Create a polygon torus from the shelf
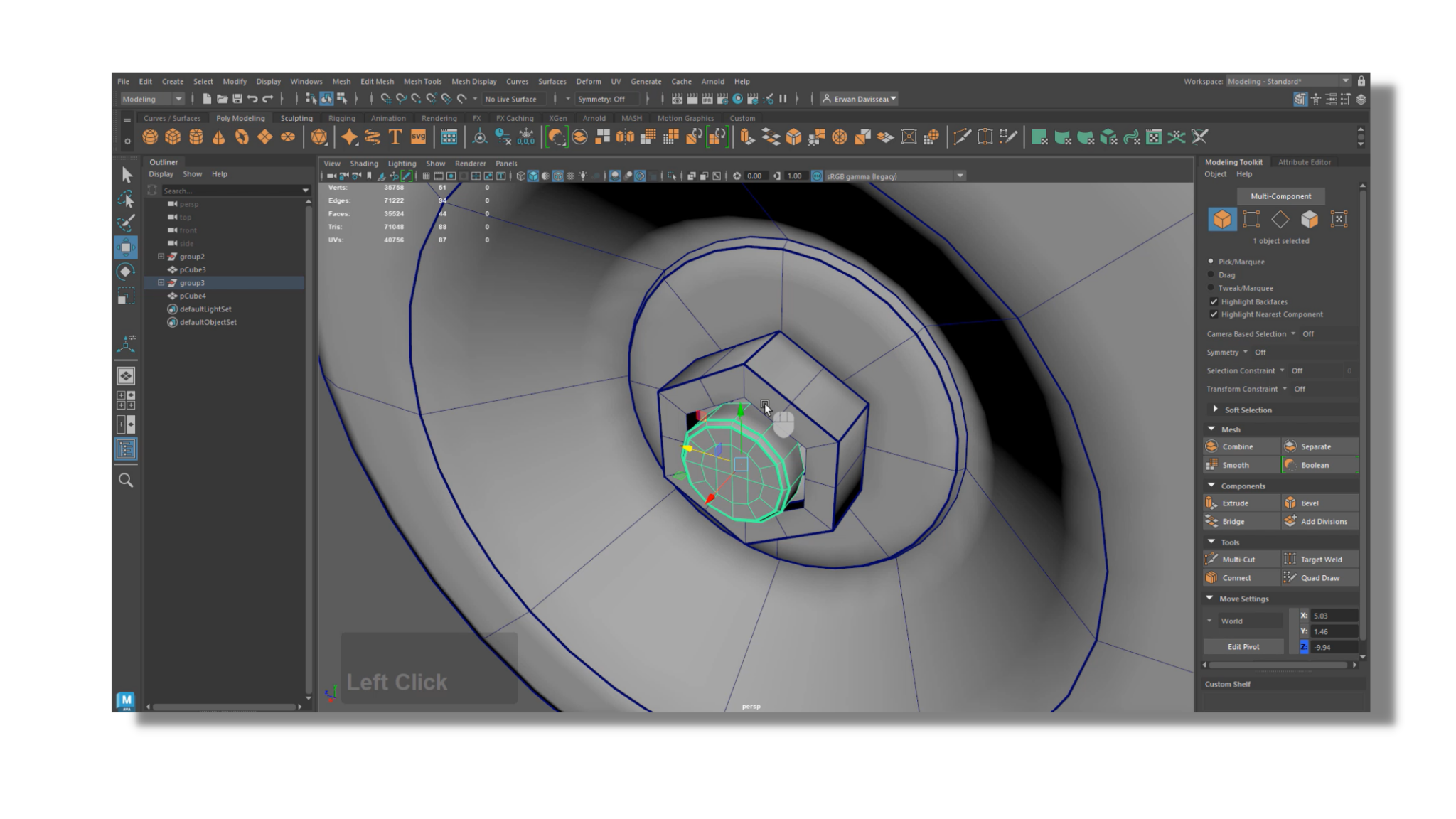The width and height of the screenshot is (1456, 819). (242, 137)
